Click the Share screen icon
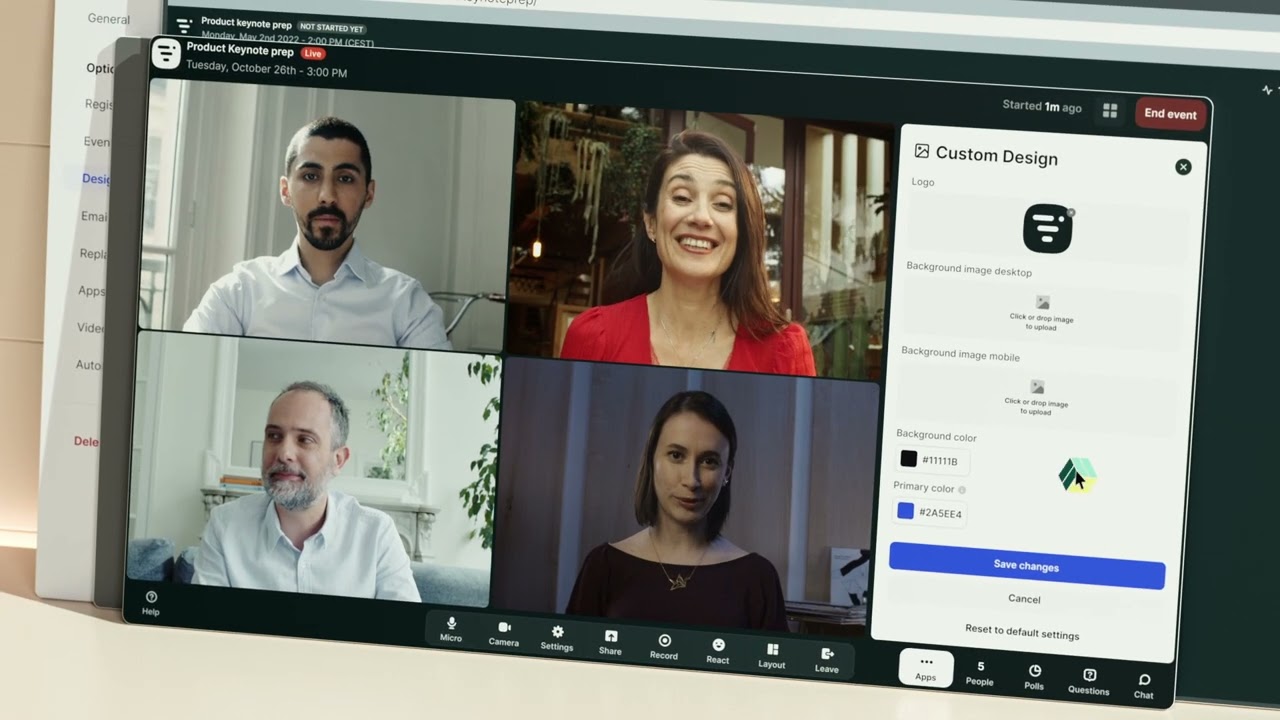Screen dimensions: 1280x720 [610, 642]
